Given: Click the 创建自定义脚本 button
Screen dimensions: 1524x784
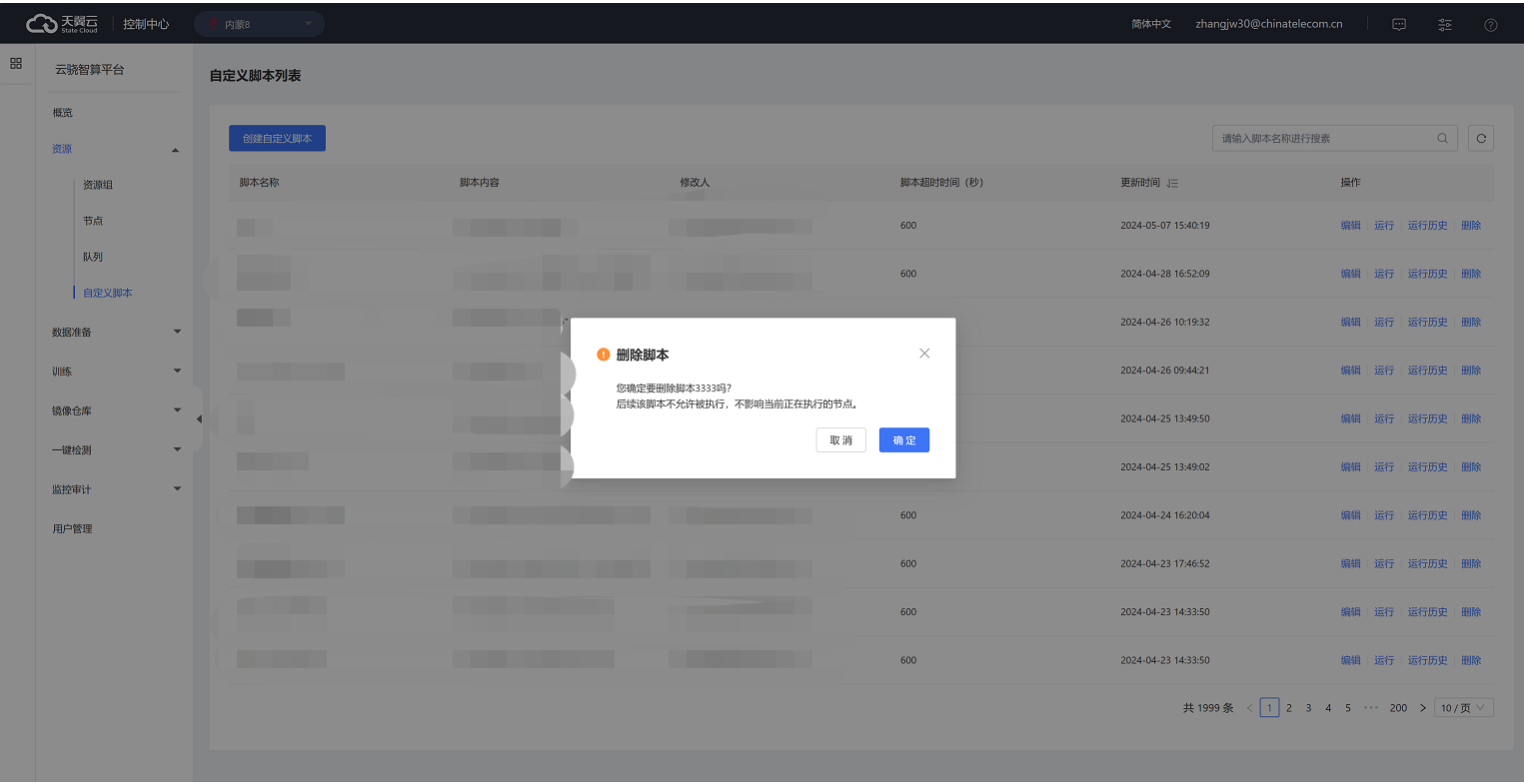Looking at the screenshot, I should point(278,139).
